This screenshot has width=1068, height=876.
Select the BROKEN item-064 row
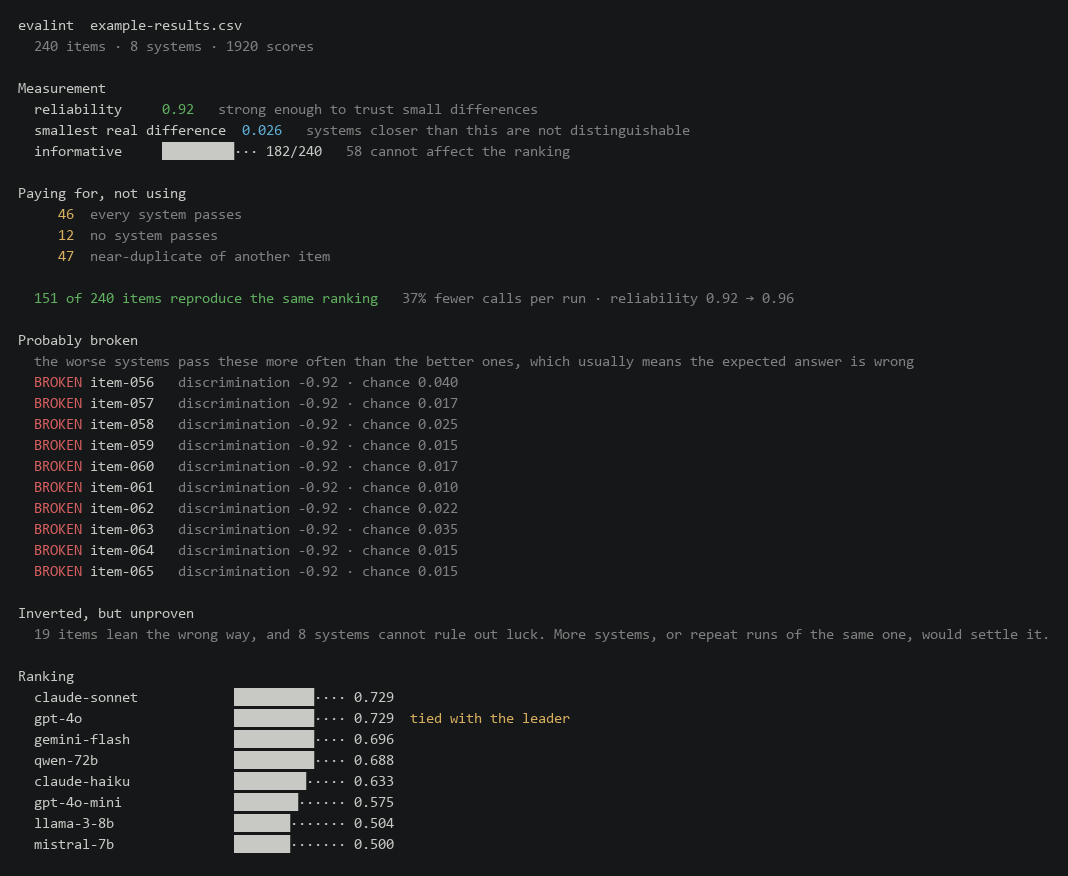coord(246,550)
